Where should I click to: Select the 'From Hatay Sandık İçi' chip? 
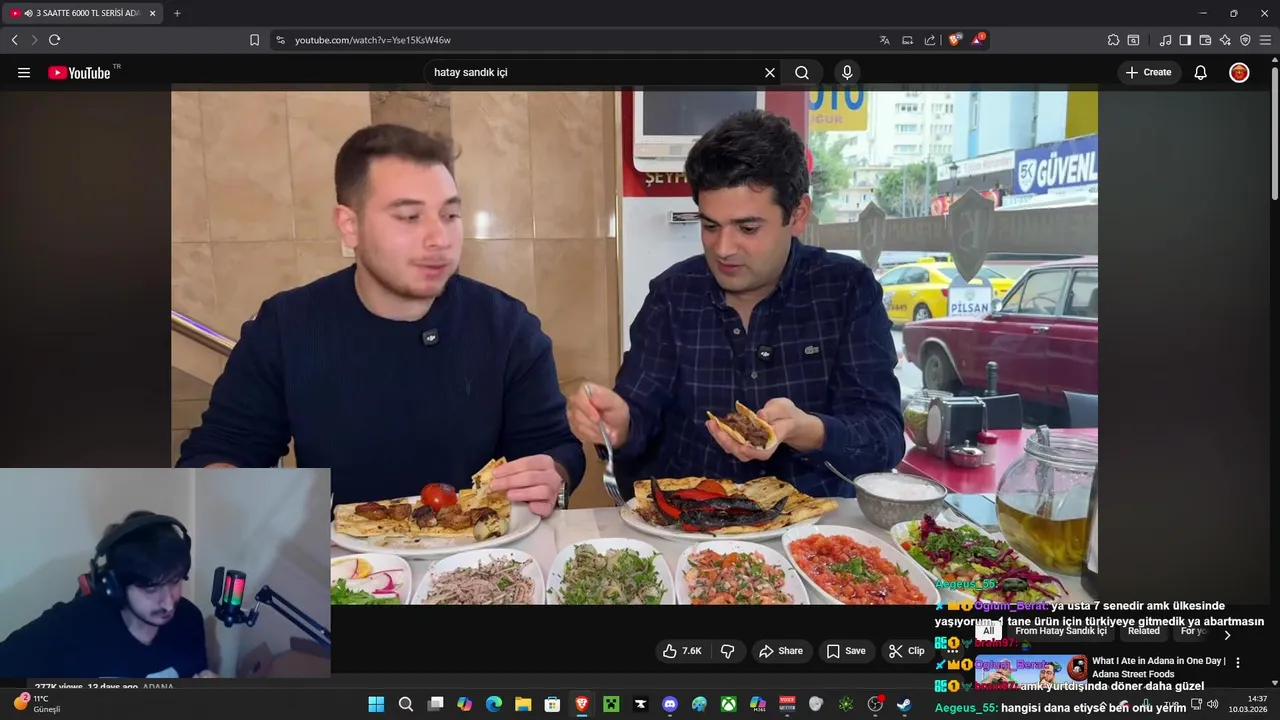coord(1060,631)
